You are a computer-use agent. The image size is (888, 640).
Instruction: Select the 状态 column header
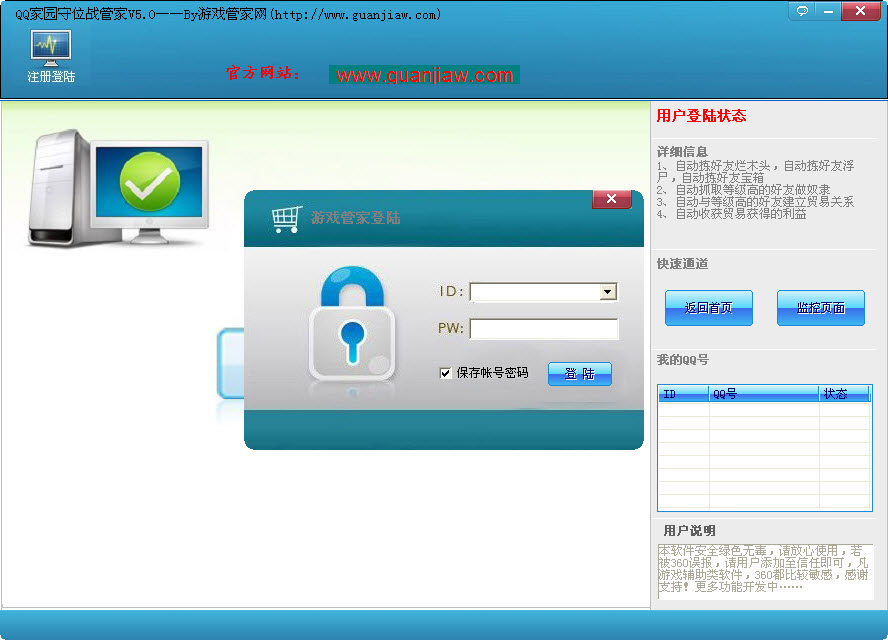[844, 394]
